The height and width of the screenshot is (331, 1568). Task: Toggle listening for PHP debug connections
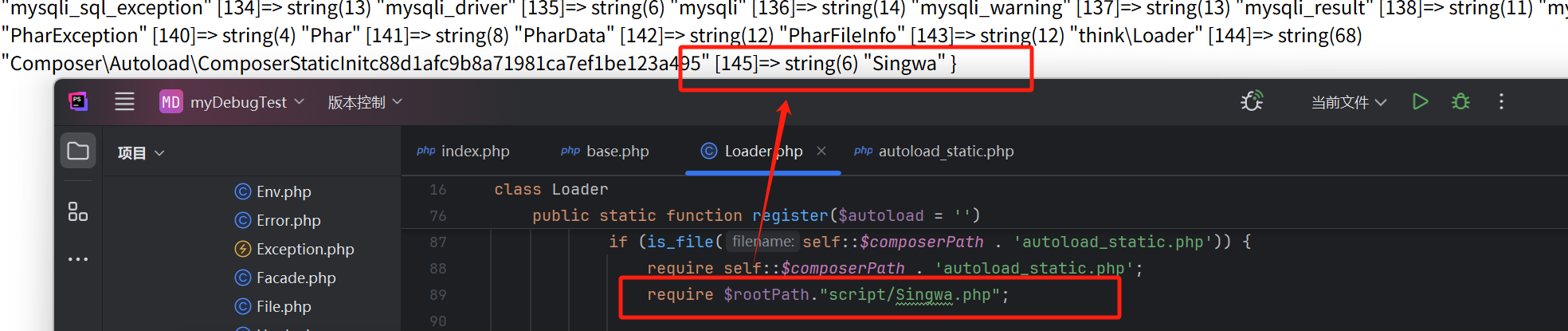(1252, 101)
